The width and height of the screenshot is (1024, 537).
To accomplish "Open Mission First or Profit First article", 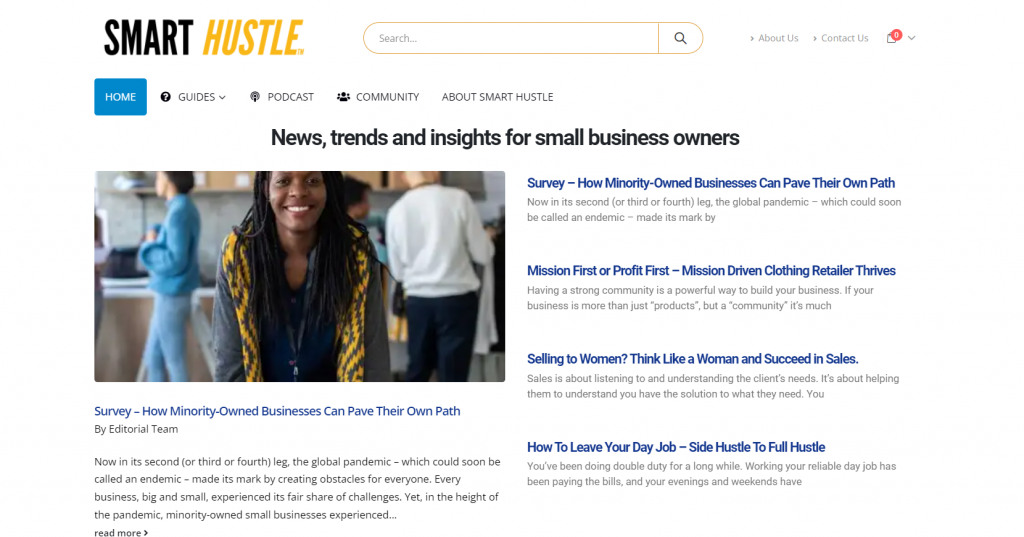I will (x=711, y=271).
